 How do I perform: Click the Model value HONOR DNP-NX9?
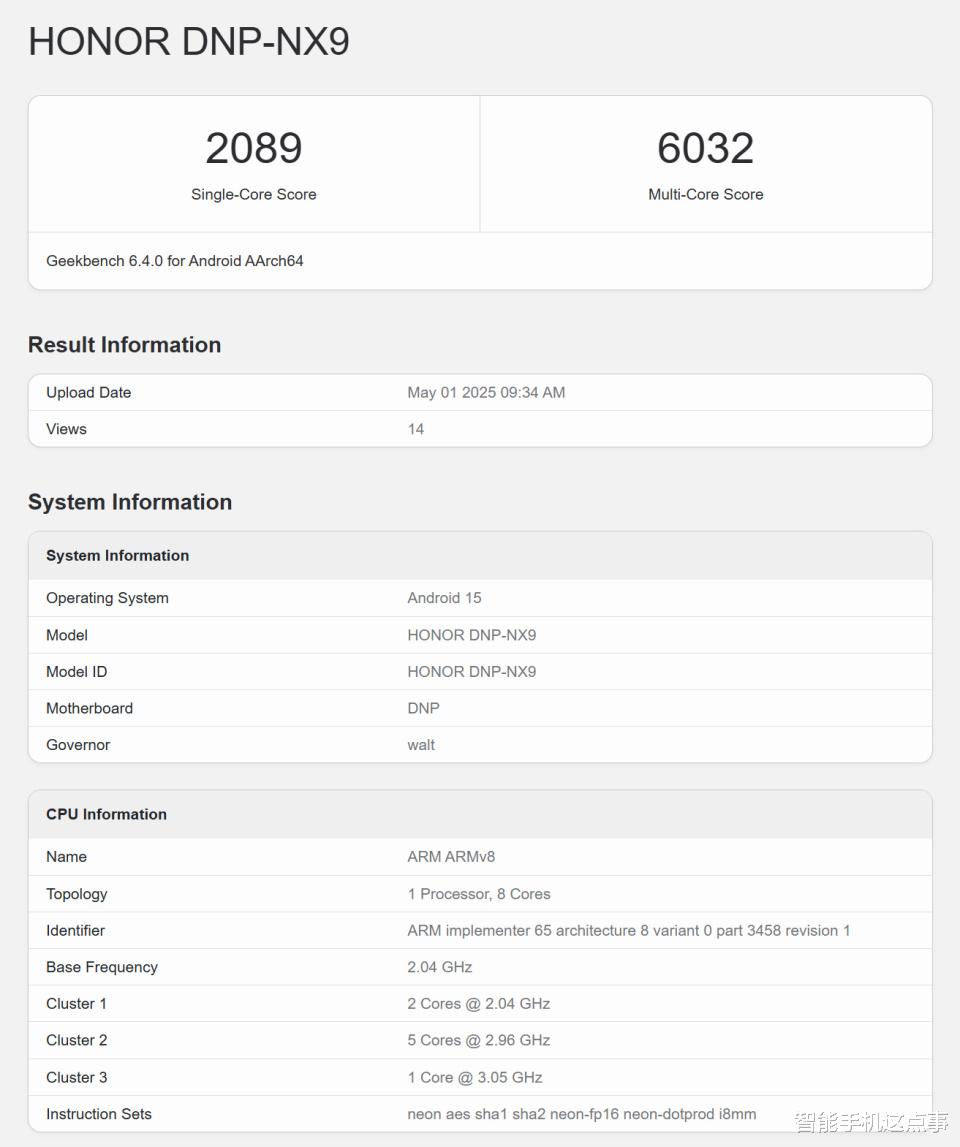[x=471, y=635]
